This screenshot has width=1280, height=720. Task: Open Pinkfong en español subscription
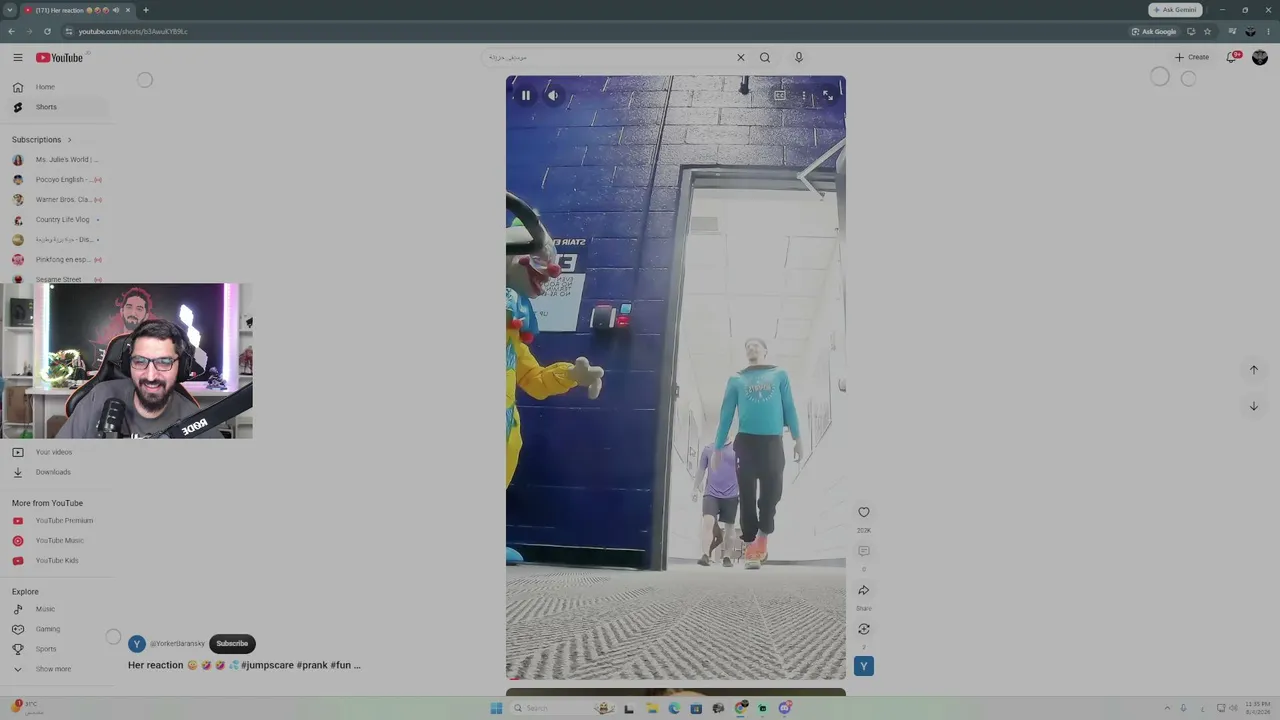pos(58,260)
